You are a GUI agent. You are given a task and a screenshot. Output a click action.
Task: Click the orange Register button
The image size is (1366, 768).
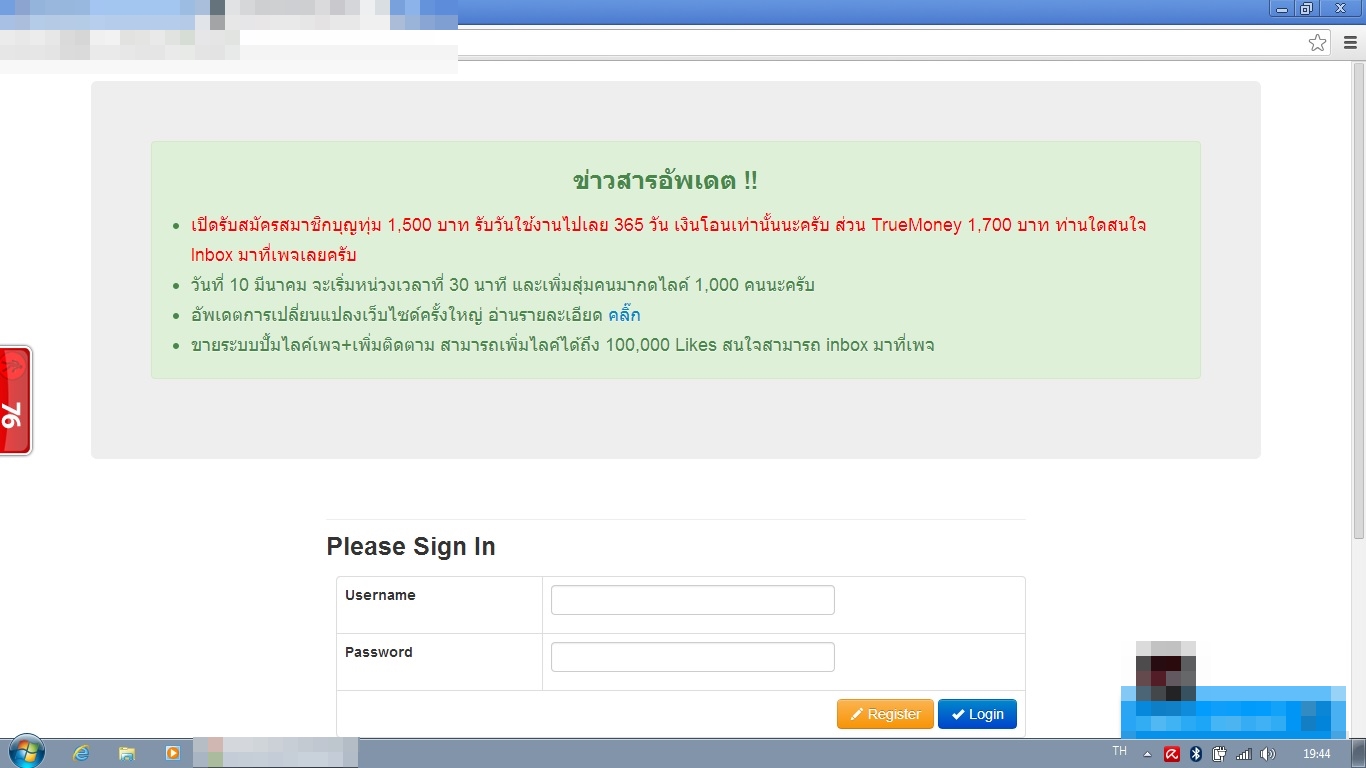coord(885,714)
